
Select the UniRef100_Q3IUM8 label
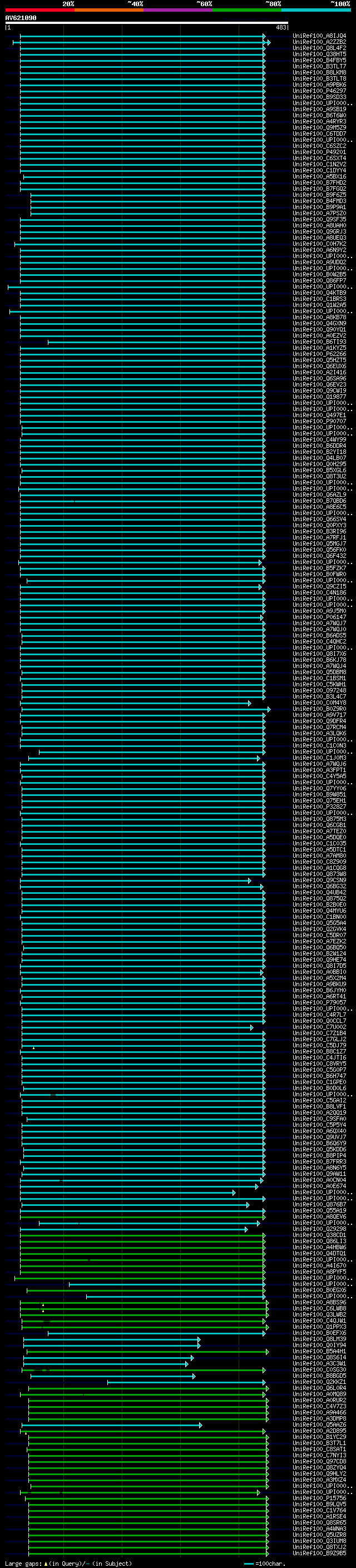(x=319, y=1541)
